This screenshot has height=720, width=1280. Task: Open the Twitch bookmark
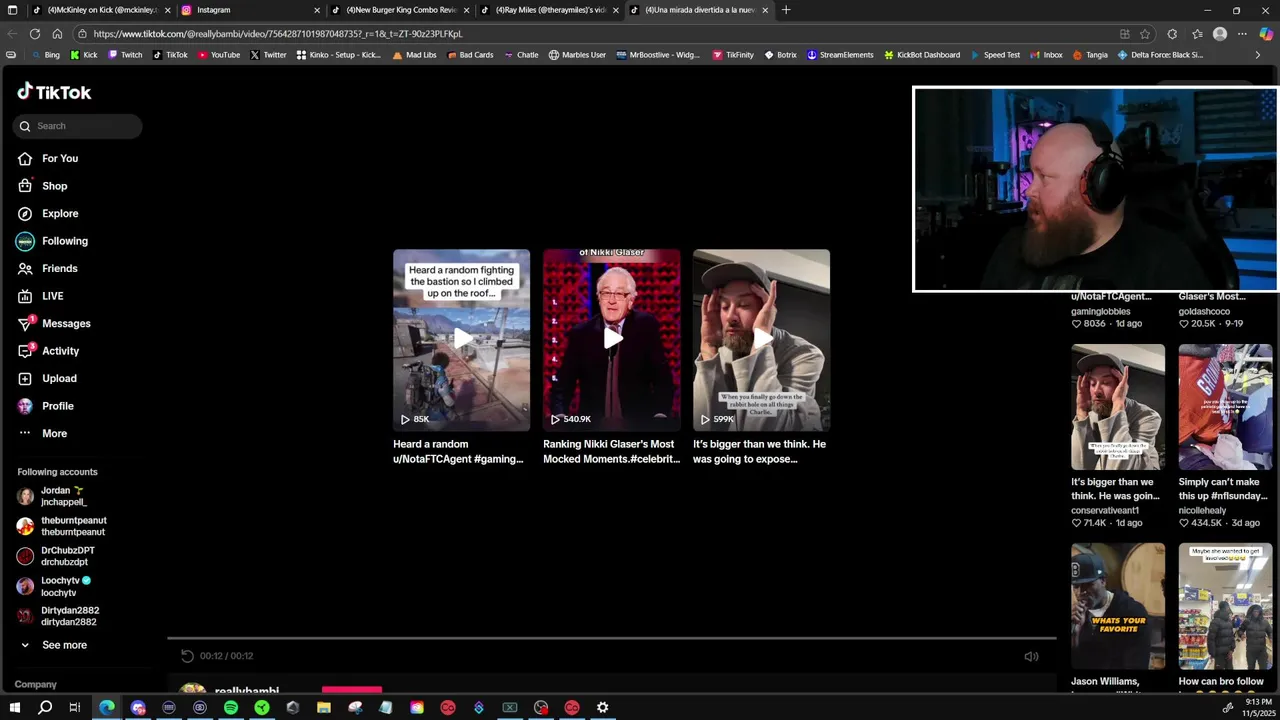[x=124, y=55]
